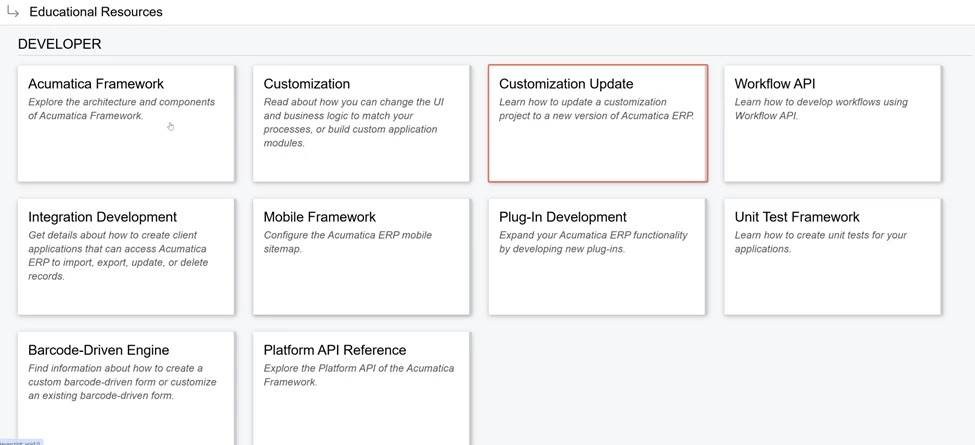Open the Mobile Framework card
This screenshot has height=445, width=975.
[x=361, y=257]
